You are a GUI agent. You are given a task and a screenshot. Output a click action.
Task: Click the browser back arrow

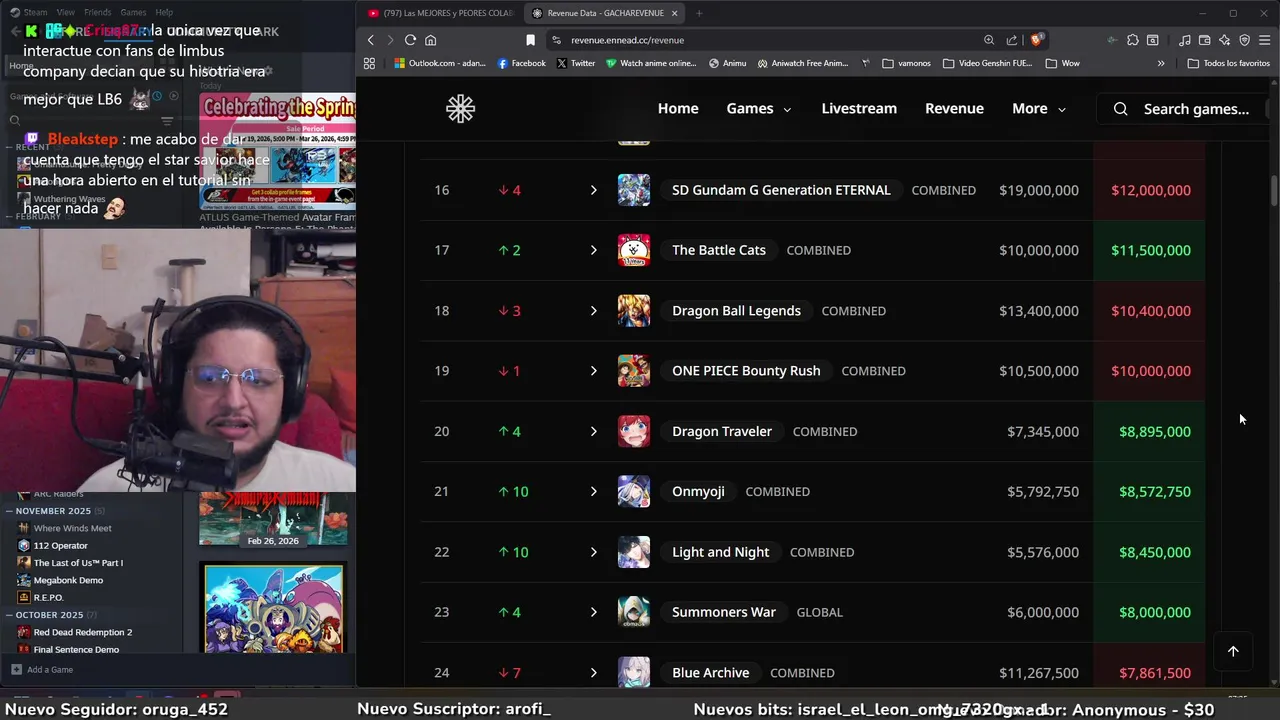point(370,40)
